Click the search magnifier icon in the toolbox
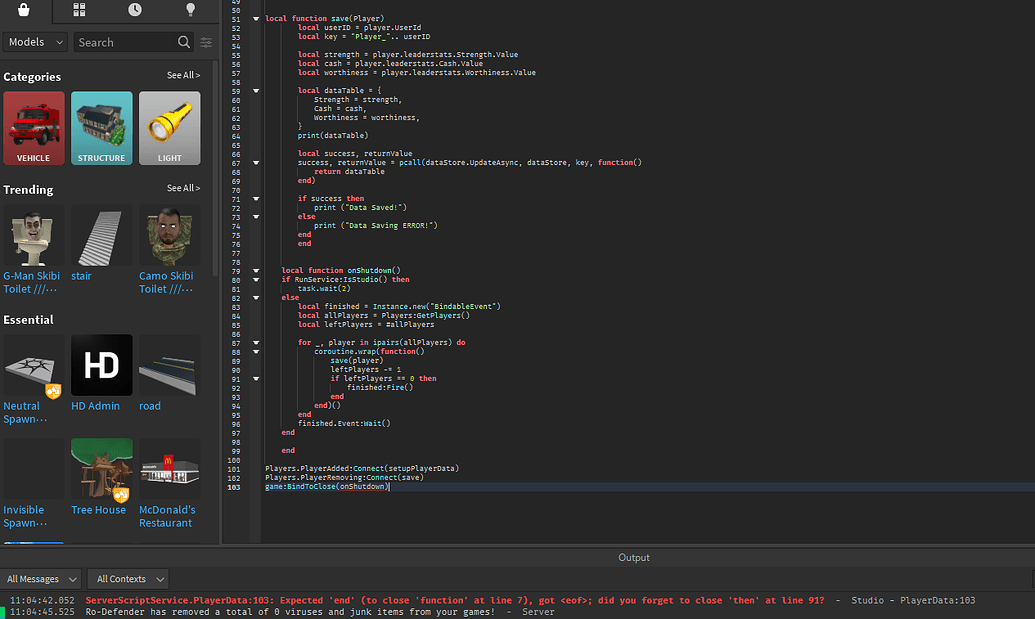Viewport: 1035px width, 619px height. tap(184, 43)
